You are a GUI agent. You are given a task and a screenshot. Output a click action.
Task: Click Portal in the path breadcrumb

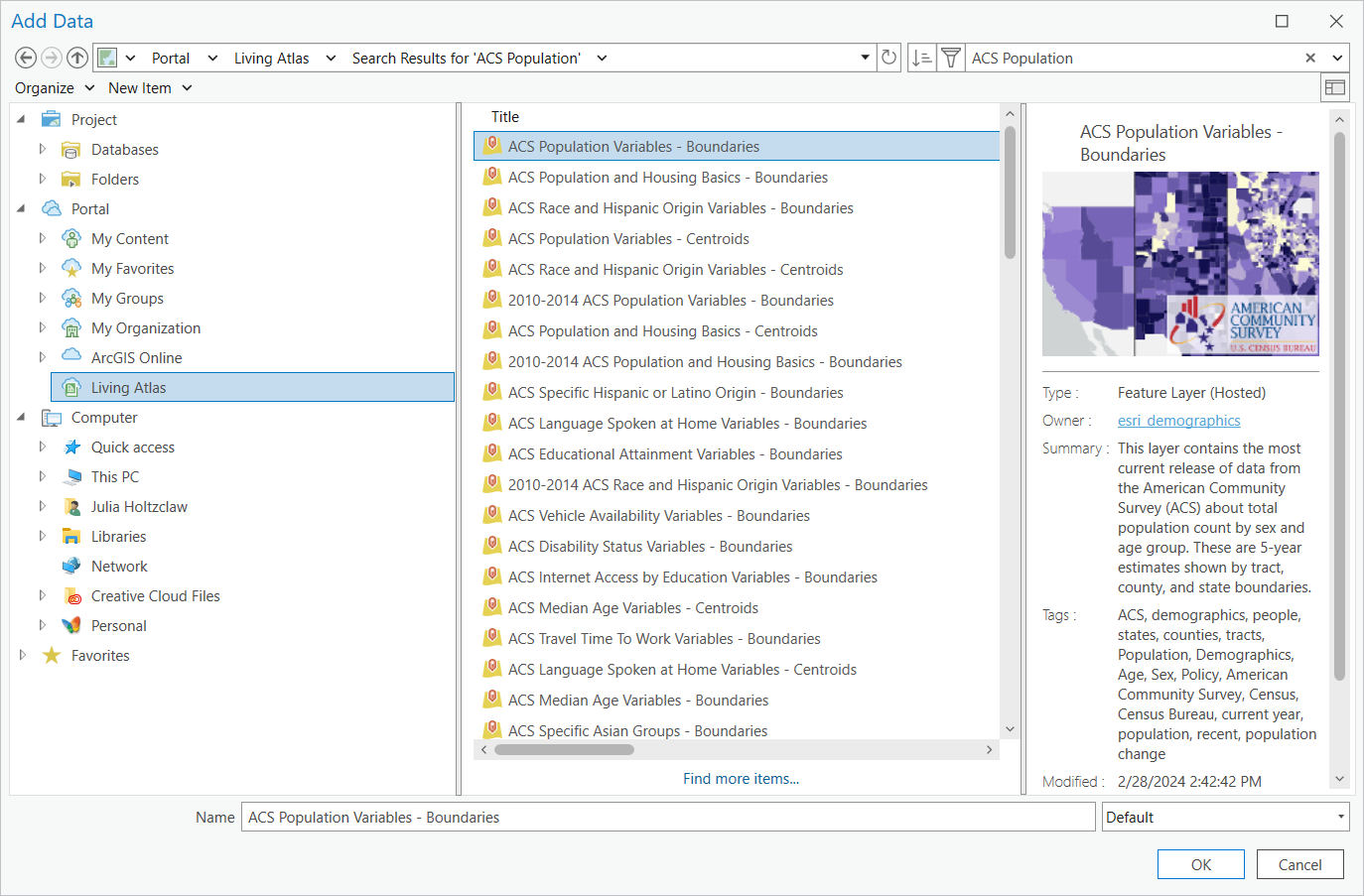click(x=171, y=59)
